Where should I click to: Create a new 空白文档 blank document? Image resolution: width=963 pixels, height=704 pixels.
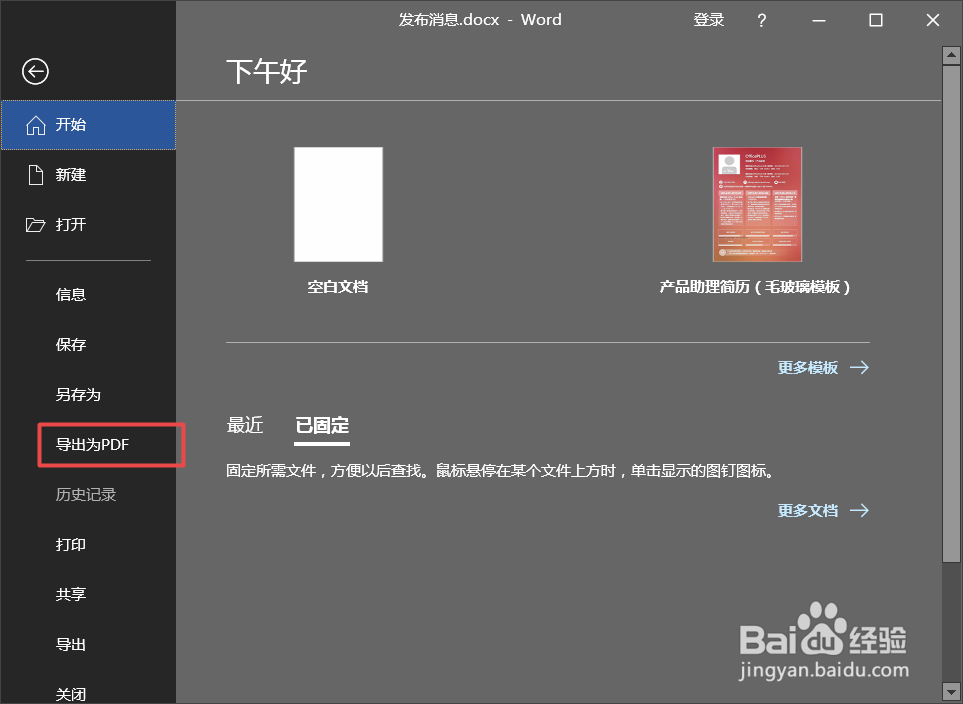[x=338, y=204]
